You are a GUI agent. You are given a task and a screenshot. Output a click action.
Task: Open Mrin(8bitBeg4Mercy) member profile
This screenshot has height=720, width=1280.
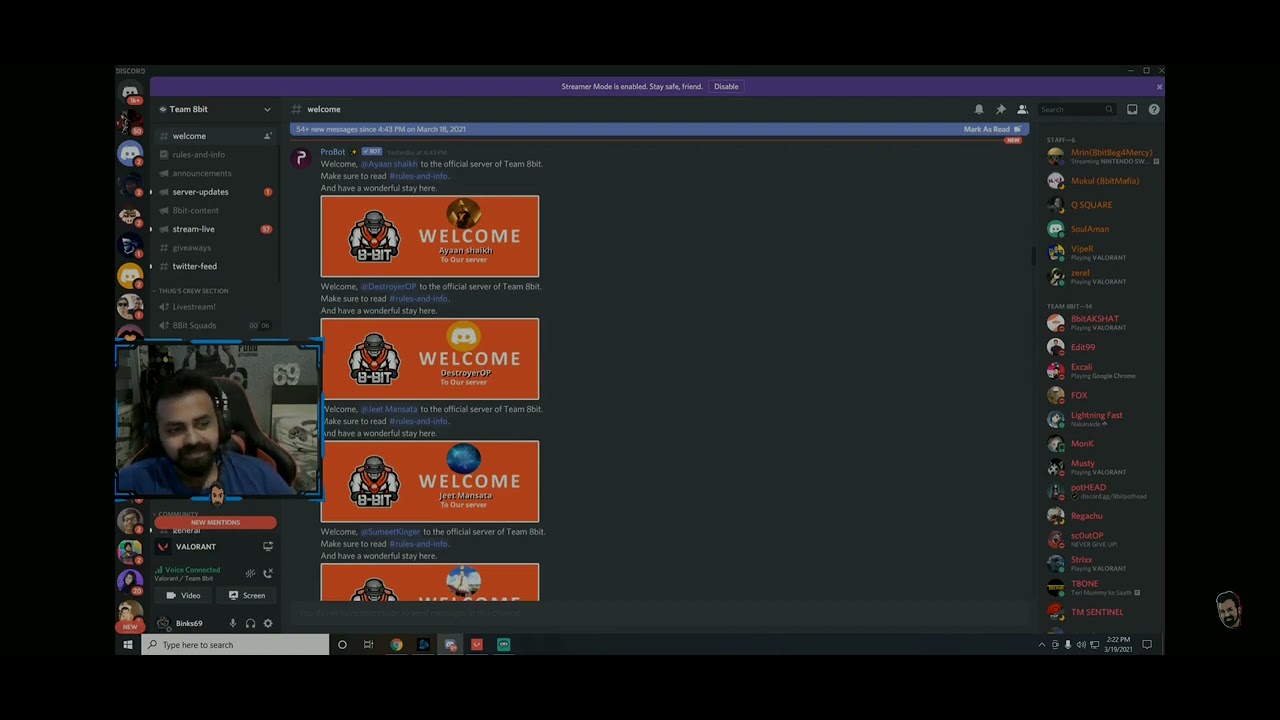[x=1102, y=157]
